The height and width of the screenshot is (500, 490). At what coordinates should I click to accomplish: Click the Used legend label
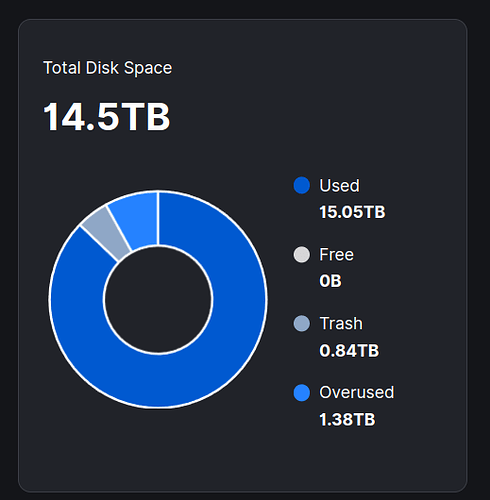point(339,185)
